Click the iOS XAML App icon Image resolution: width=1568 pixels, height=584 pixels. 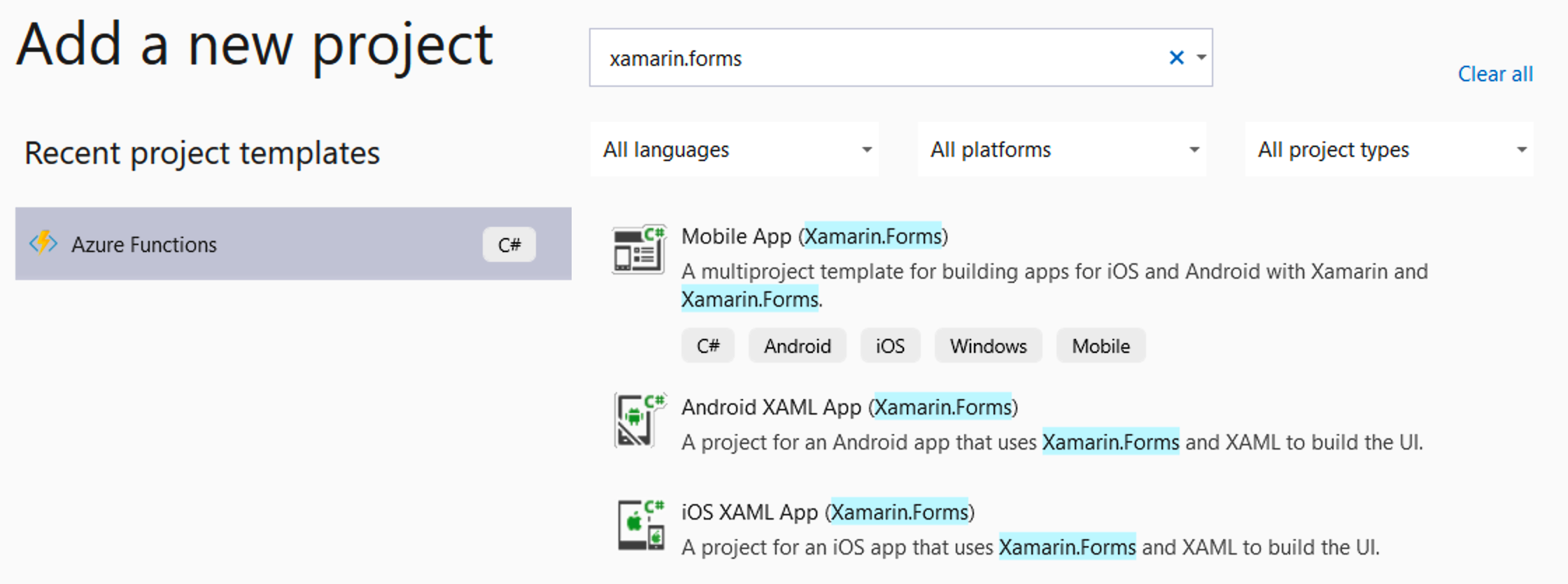641,525
